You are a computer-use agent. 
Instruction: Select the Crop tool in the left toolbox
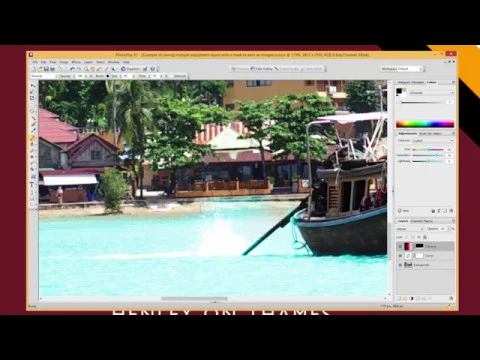pyautogui.click(x=33, y=98)
